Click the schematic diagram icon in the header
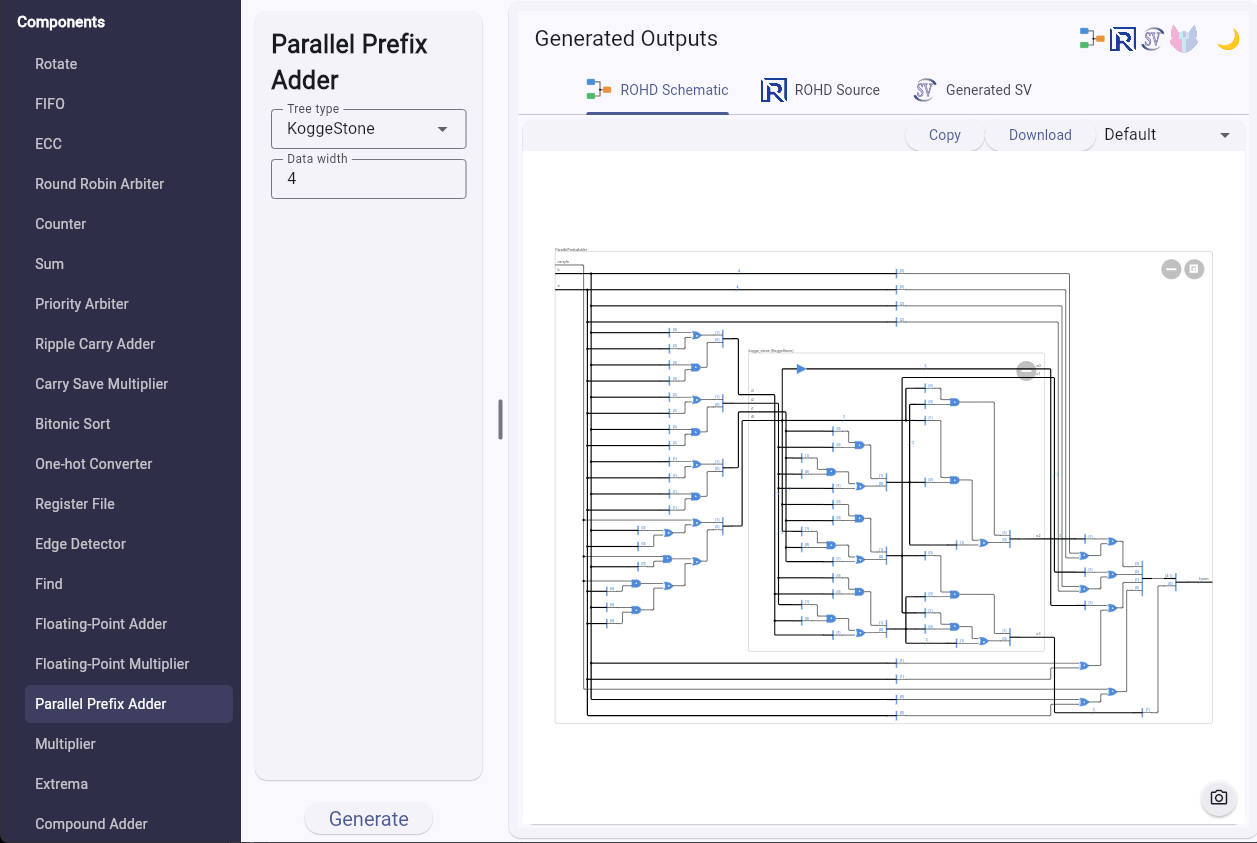1257x843 pixels. coord(1092,39)
